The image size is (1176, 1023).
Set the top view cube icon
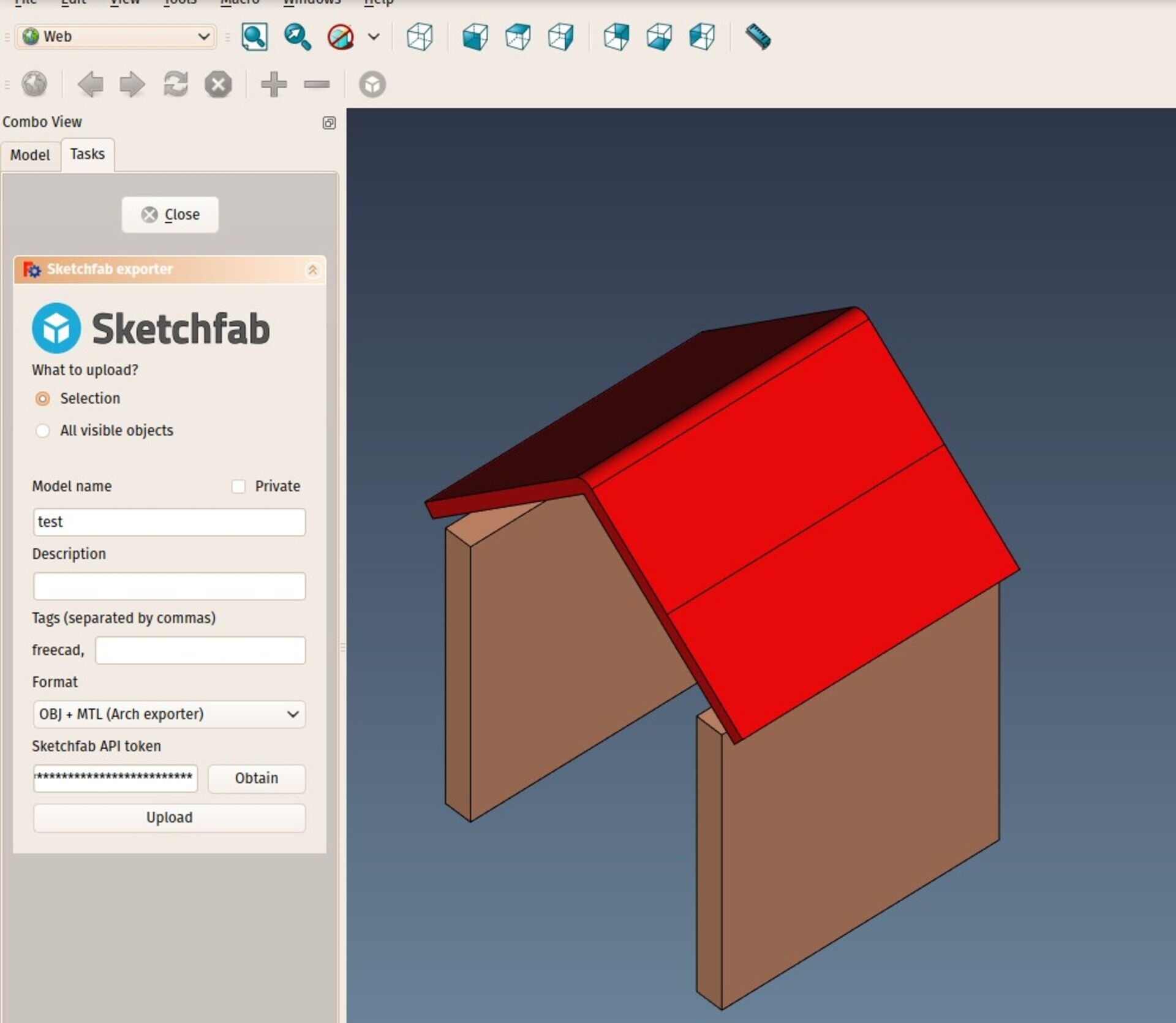[x=518, y=37]
